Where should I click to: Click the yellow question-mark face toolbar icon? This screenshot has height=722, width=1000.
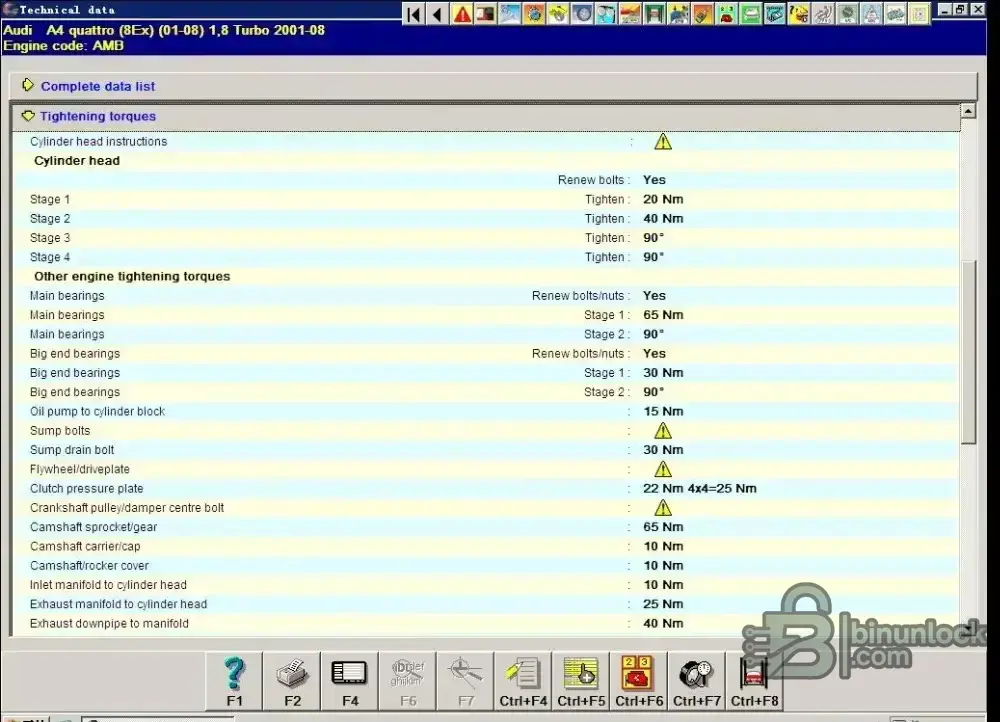tap(798, 13)
